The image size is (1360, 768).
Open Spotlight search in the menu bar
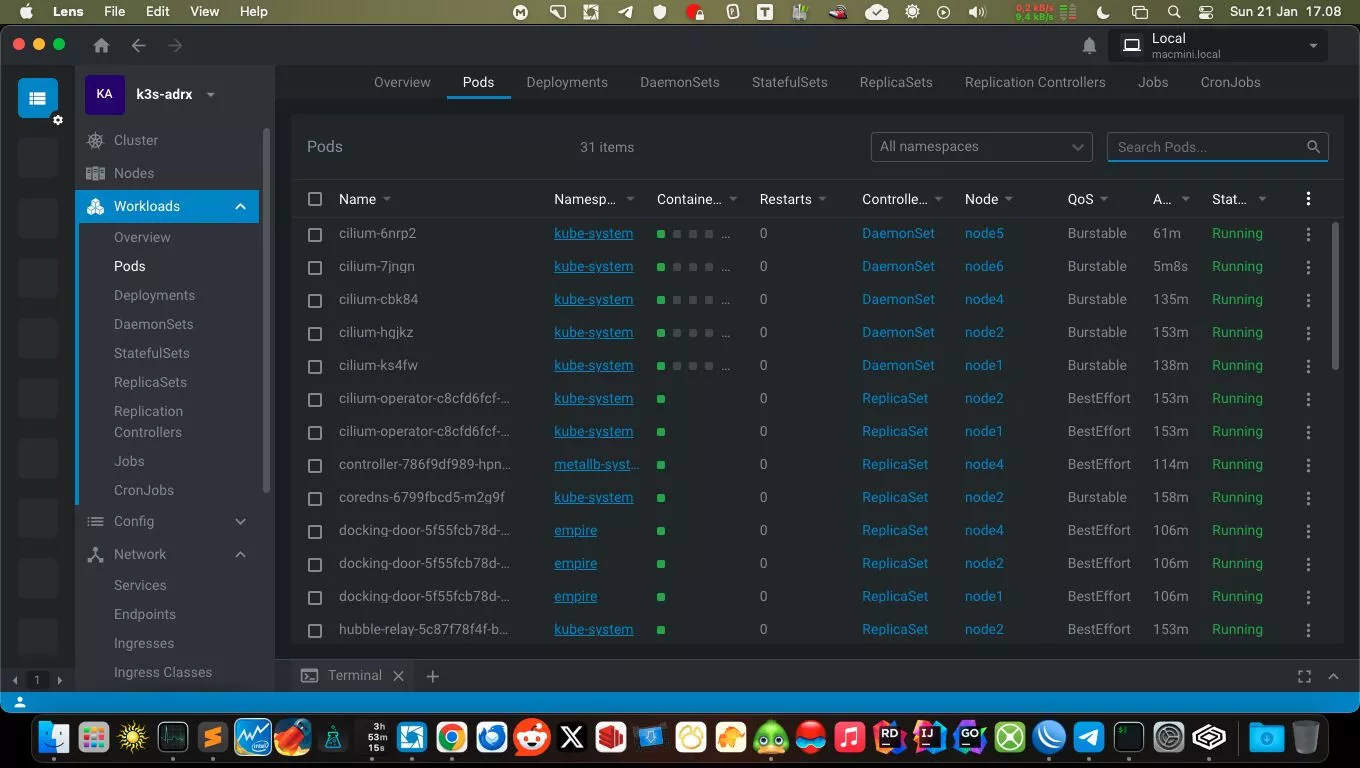1175,12
